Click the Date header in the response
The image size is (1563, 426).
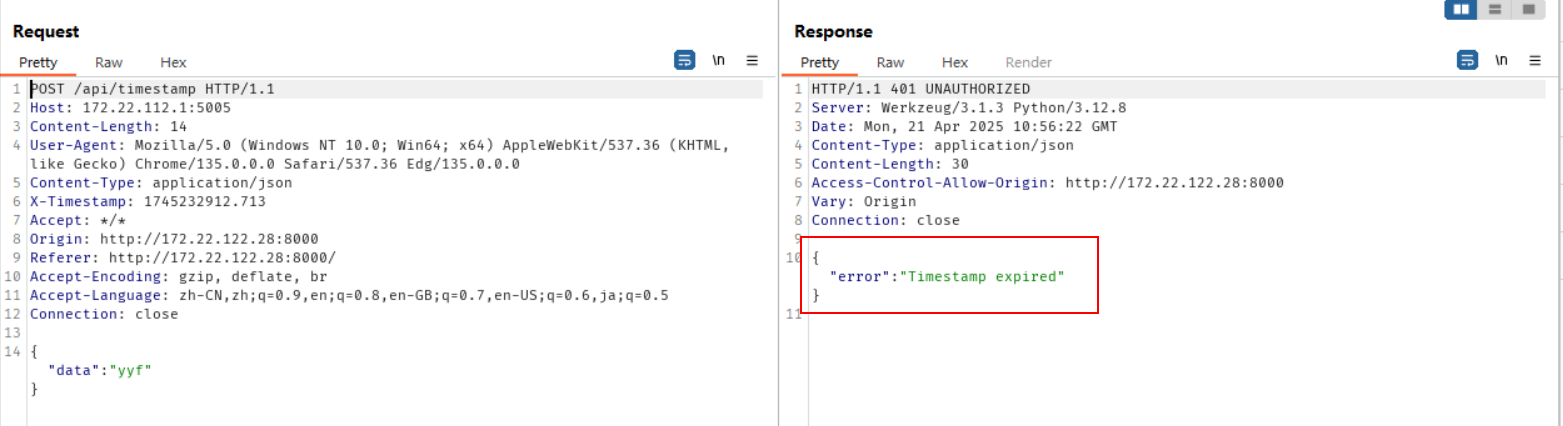(x=964, y=126)
